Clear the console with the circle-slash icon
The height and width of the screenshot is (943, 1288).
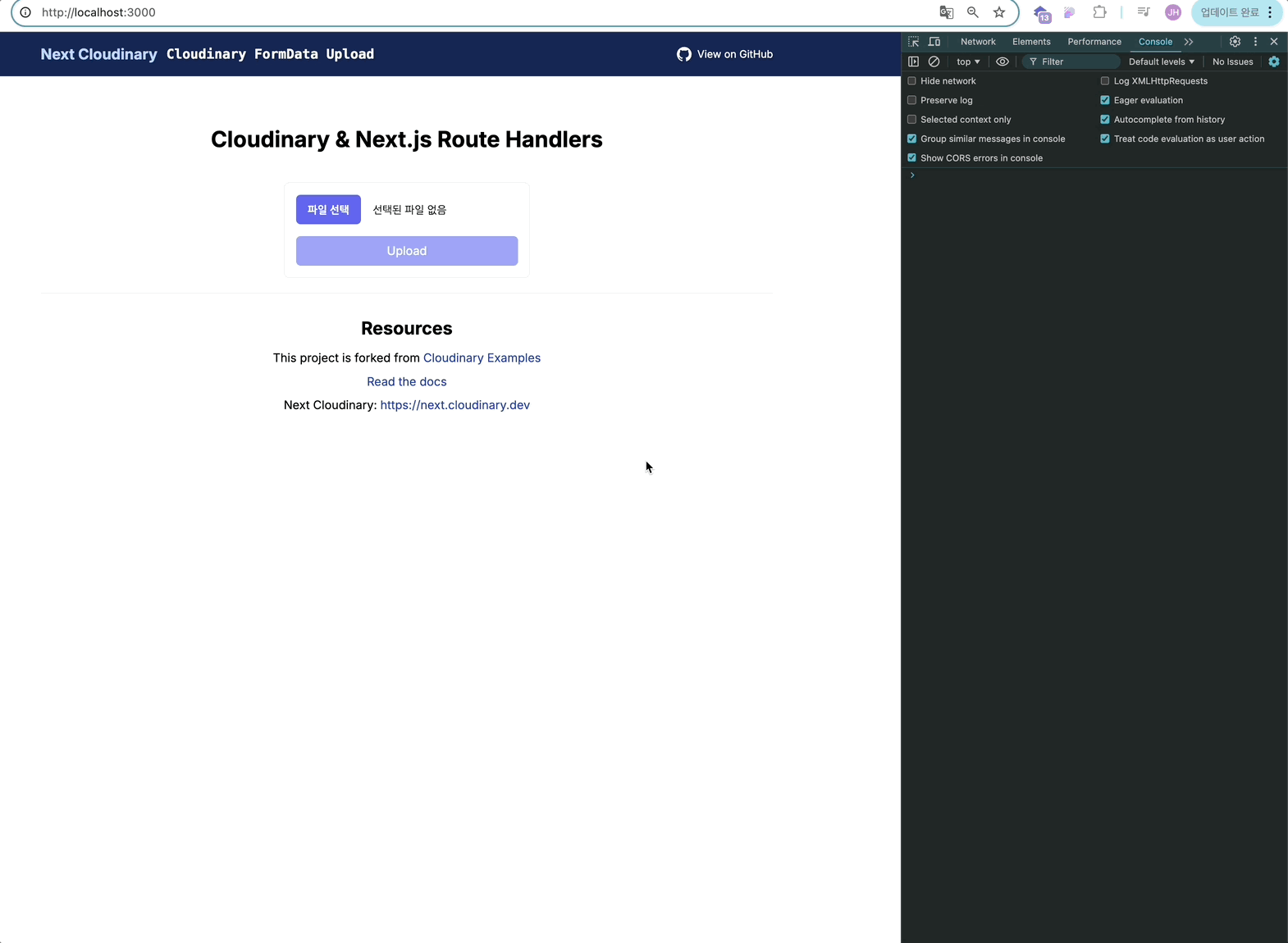point(934,61)
